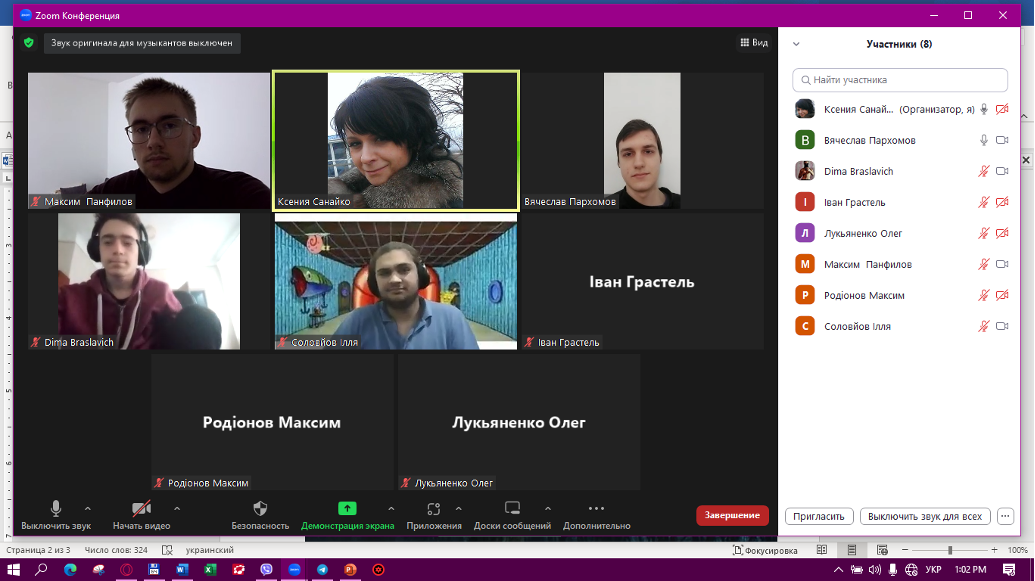Image resolution: width=1035 pixels, height=581 pixels.
Task: Click the Найти участника search field
Action: coord(900,80)
